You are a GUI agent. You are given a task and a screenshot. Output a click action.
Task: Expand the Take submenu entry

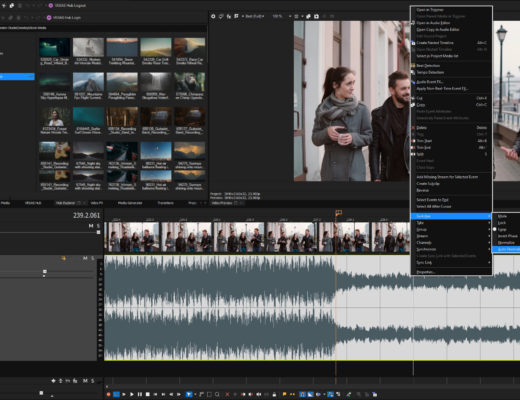pos(451,223)
